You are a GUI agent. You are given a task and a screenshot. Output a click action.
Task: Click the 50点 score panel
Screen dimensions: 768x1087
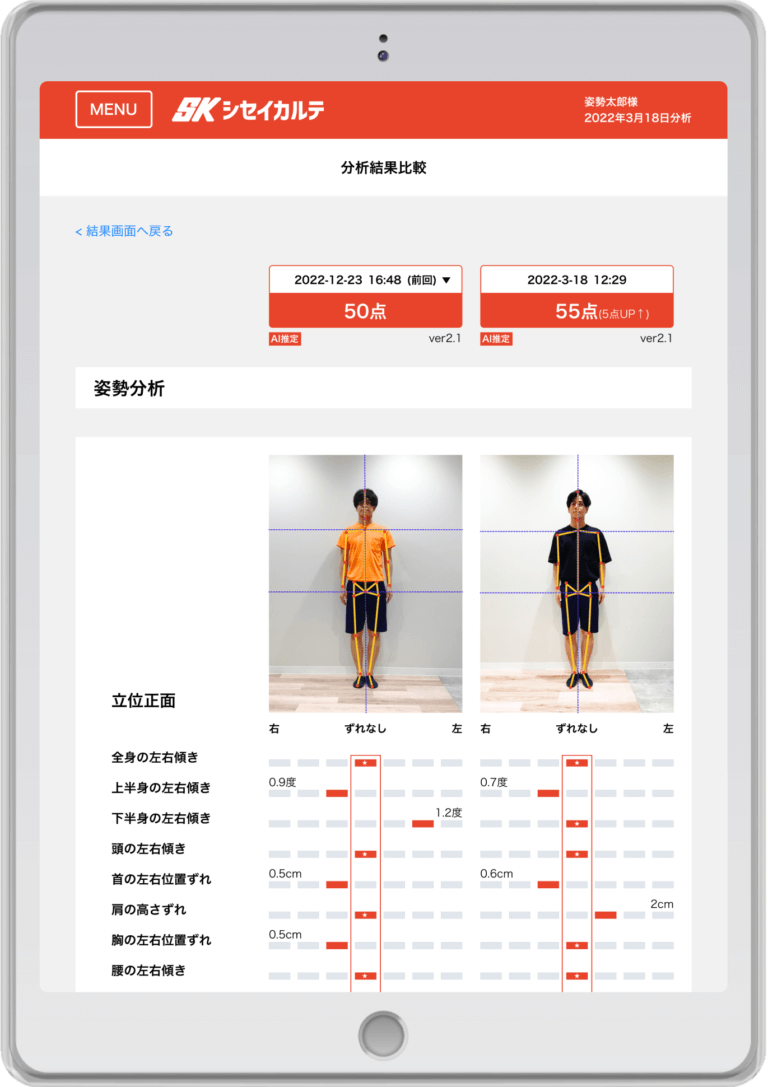click(x=365, y=311)
